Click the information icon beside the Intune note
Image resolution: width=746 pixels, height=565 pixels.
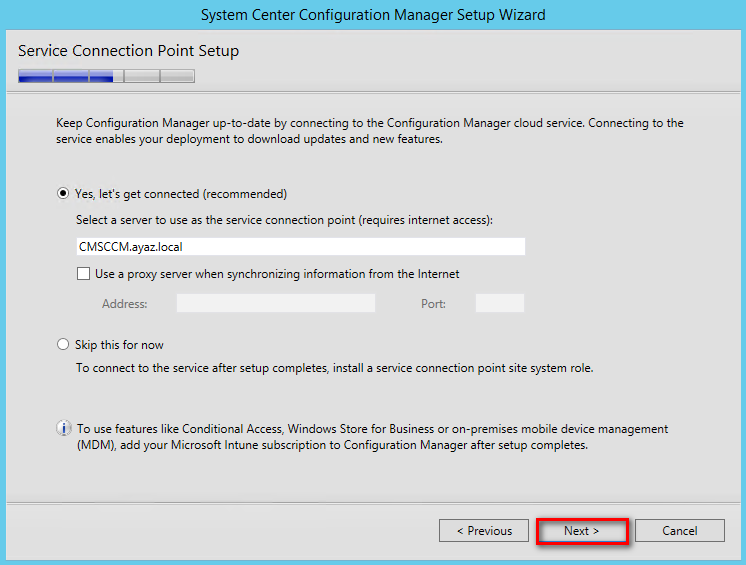pos(65,429)
